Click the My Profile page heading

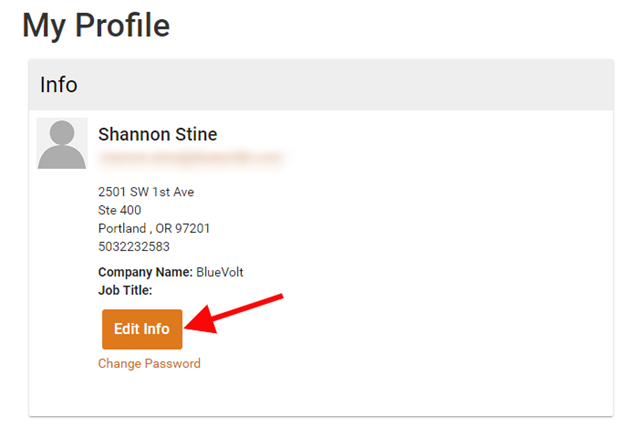click(x=96, y=26)
